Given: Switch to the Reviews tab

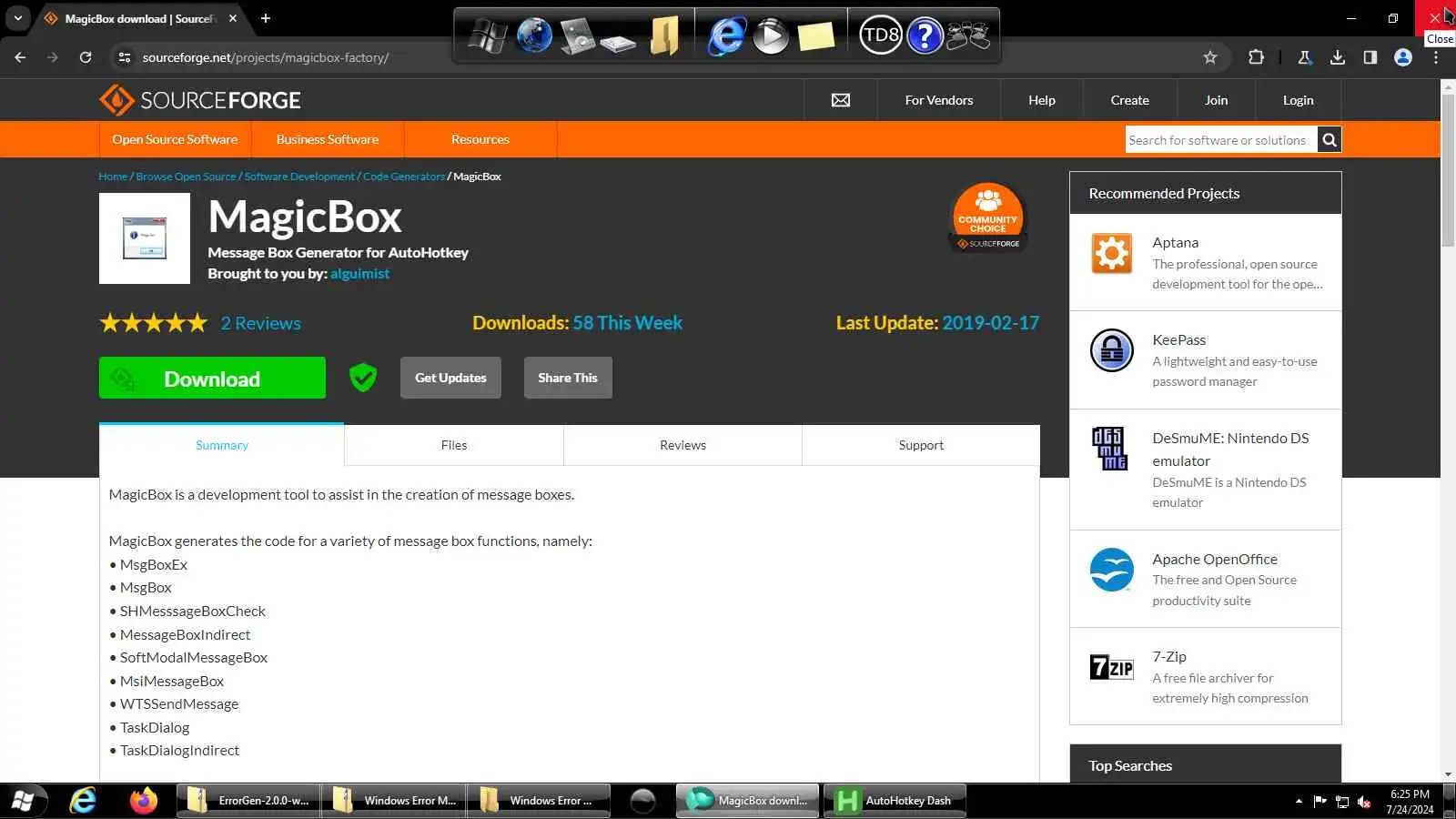Looking at the screenshot, I should [x=683, y=445].
